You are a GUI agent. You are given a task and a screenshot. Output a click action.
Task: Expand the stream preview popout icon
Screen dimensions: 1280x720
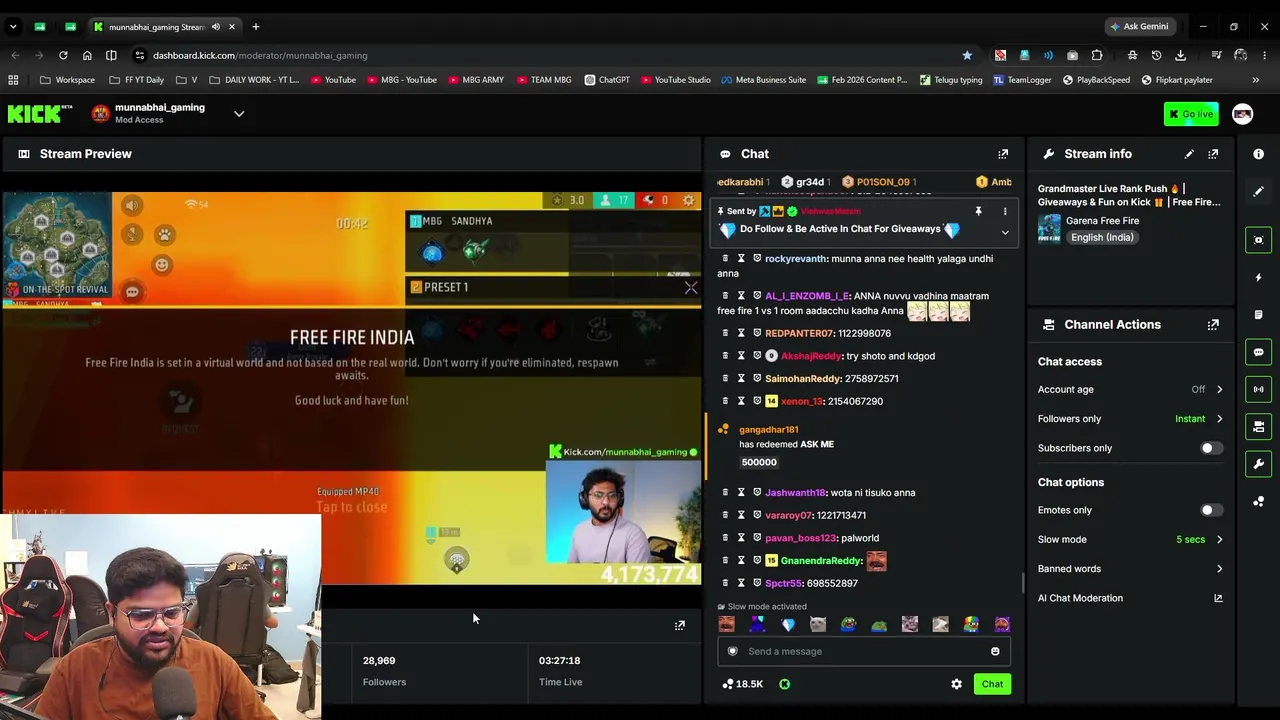point(680,626)
